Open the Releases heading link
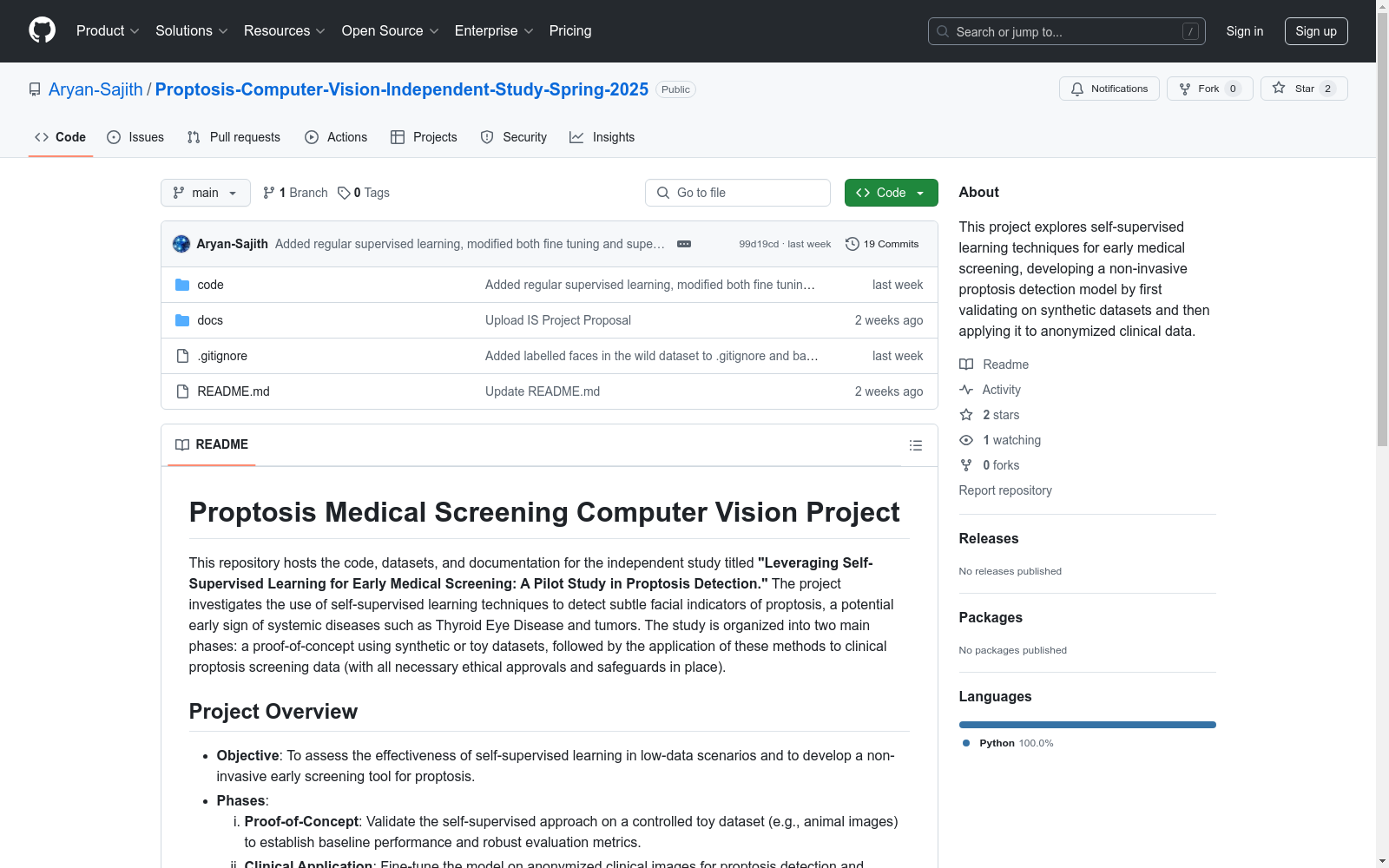Screen dimensions: 1389x868 tap(989, 538)
